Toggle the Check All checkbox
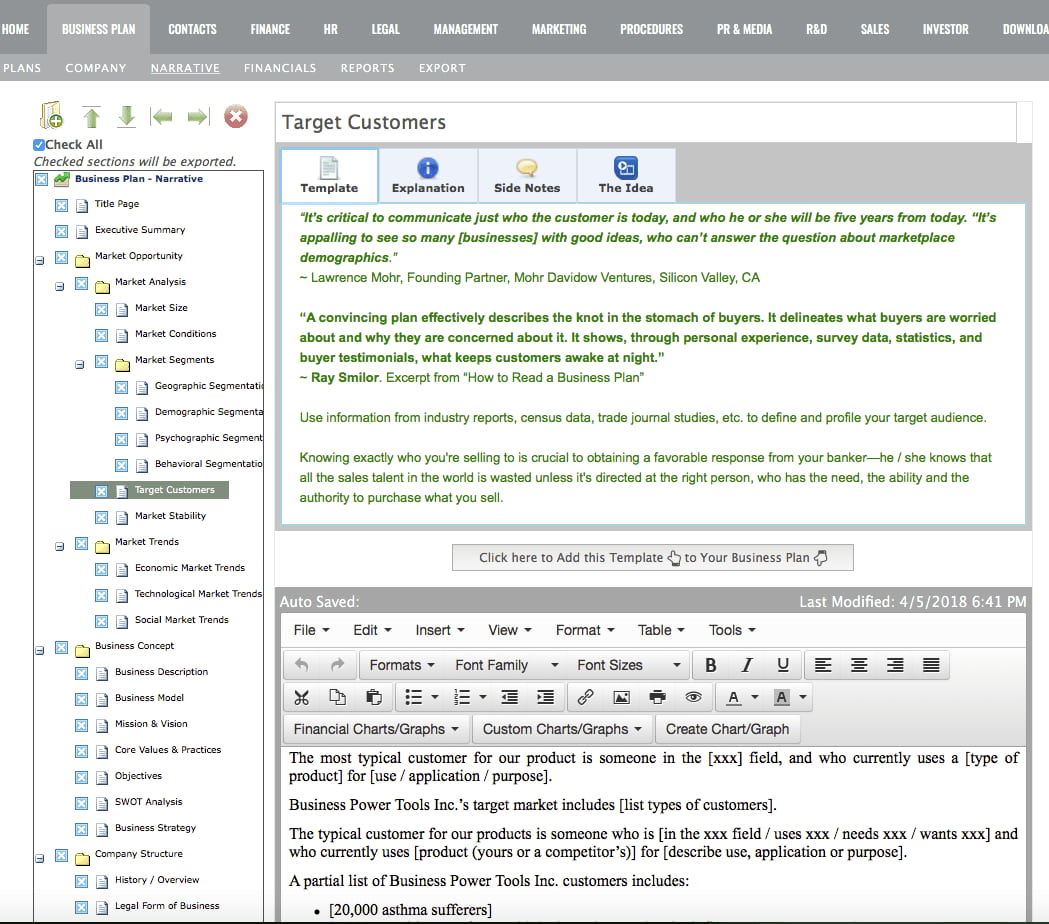 point(39,145)
